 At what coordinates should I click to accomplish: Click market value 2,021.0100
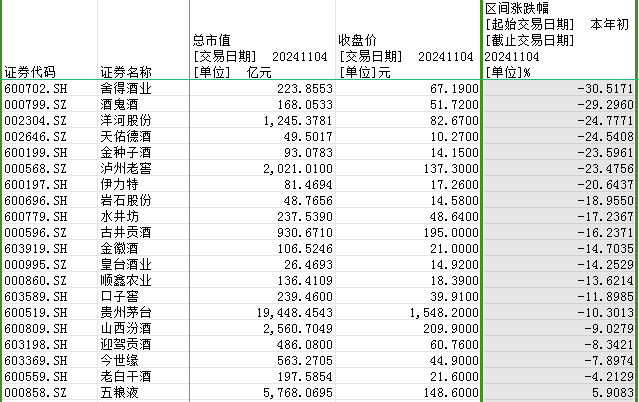(x=262, y=168)
